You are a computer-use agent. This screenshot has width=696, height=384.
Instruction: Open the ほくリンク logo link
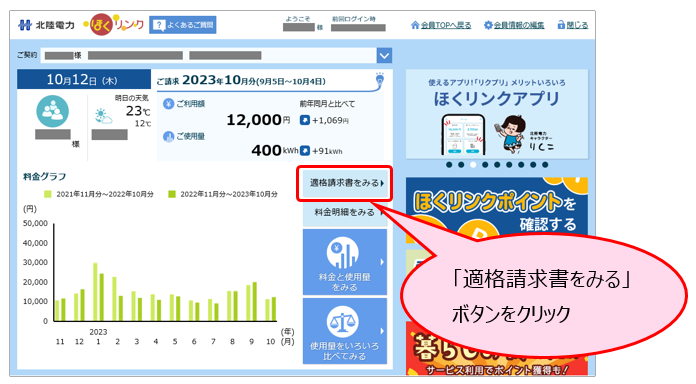tap(114, 24)
